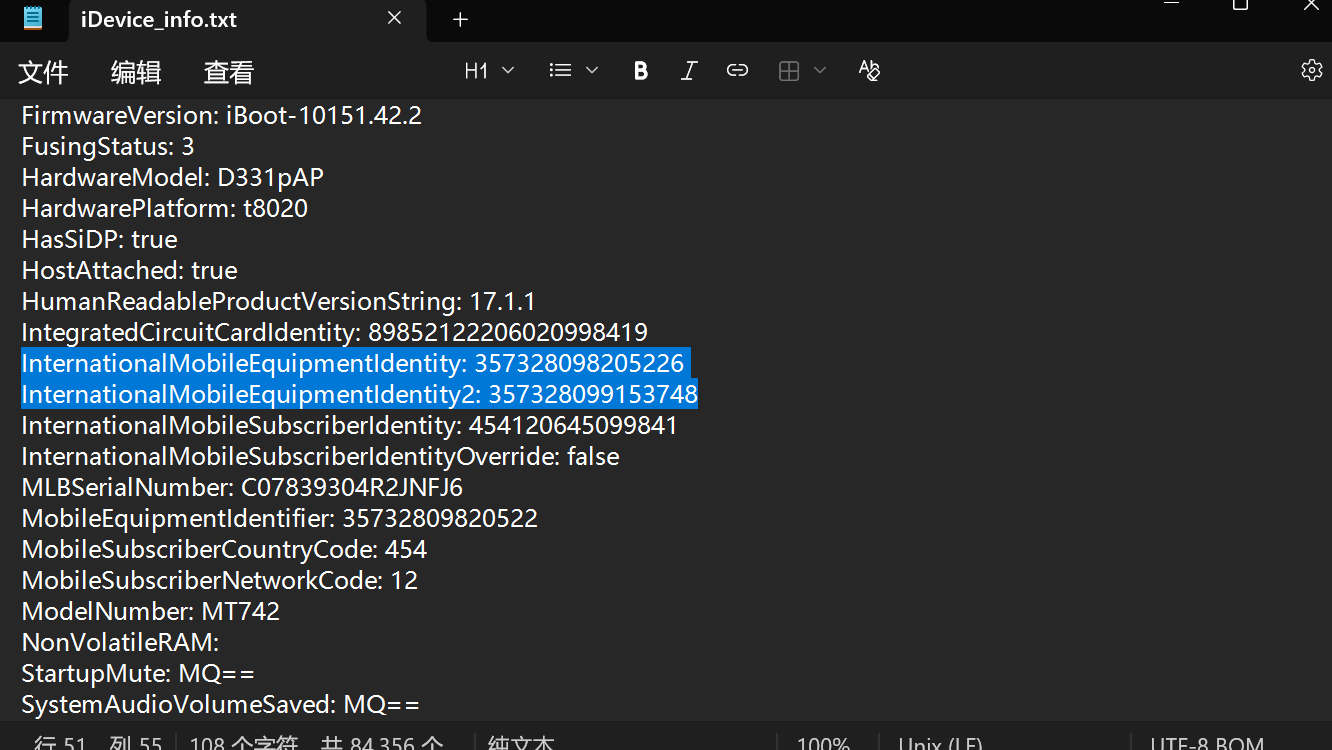Click the MLBSerialNumber text line
Viewport: 1332px width, 750px height.
coord(242,487)
